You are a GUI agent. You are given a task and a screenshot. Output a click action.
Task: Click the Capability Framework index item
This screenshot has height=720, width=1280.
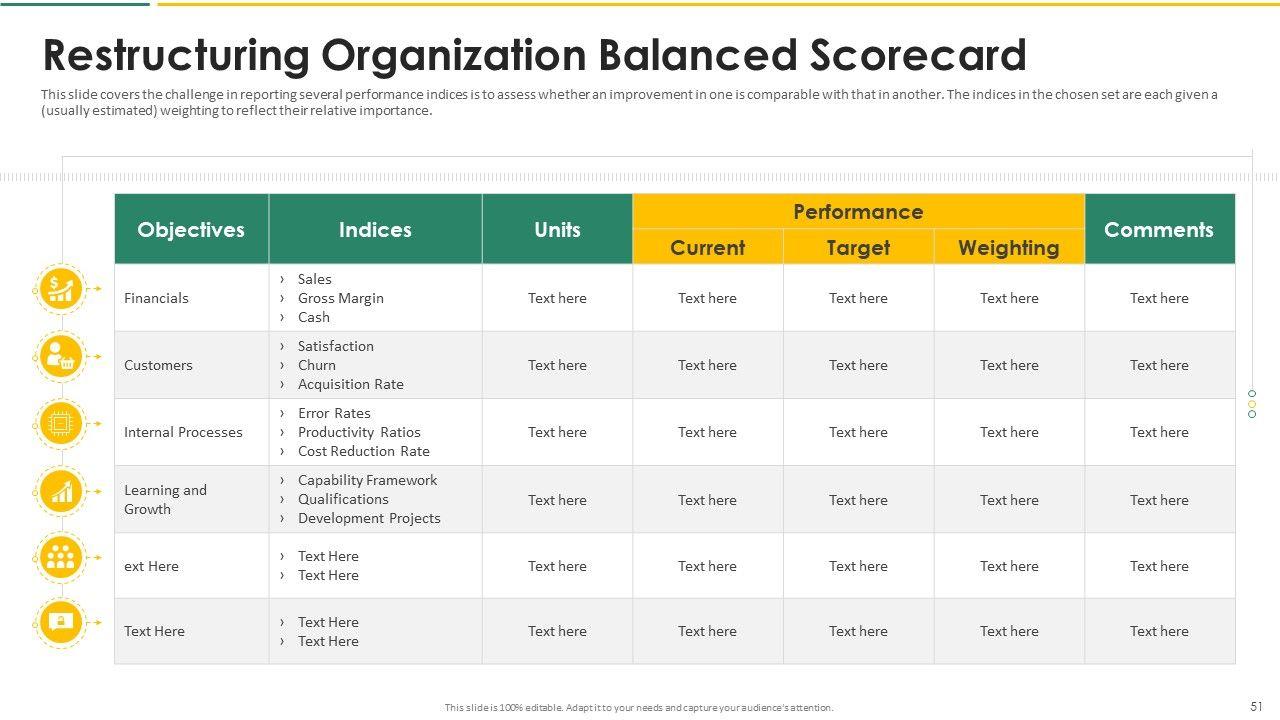[x=367, y=480]
